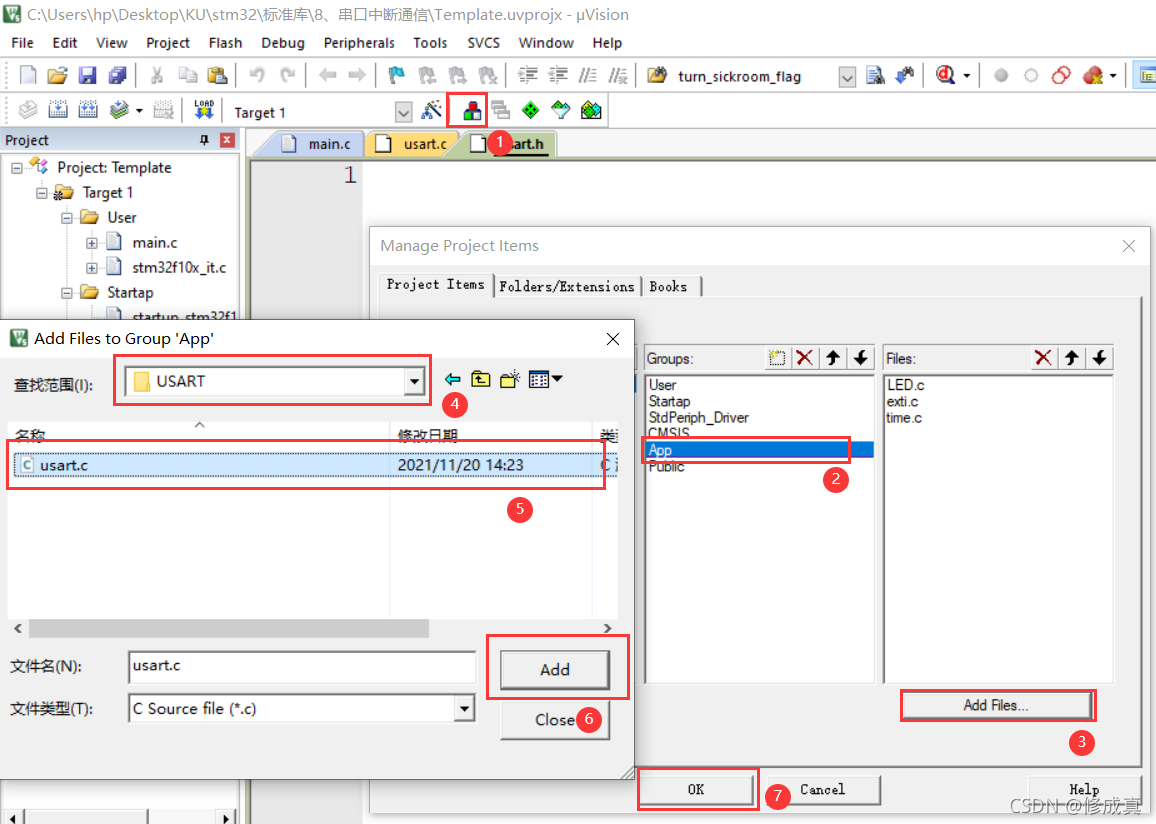Select exti.c in the Files list
1156x824 pixels.
902,401
